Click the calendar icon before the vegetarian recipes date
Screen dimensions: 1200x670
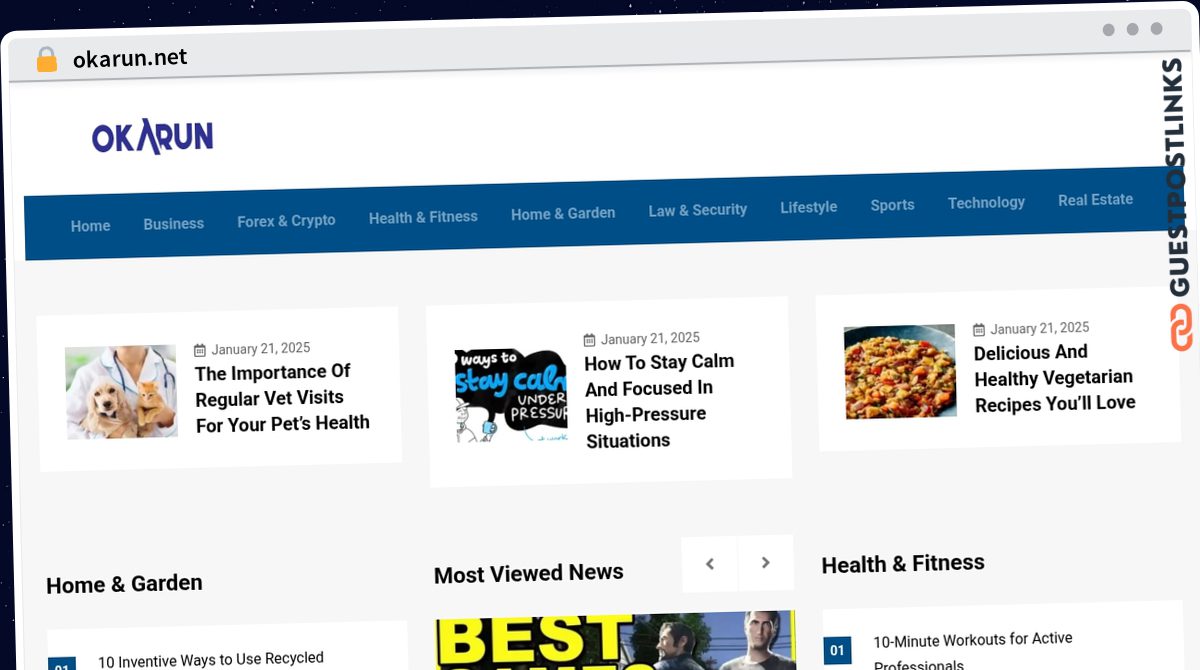pos(979,330)
